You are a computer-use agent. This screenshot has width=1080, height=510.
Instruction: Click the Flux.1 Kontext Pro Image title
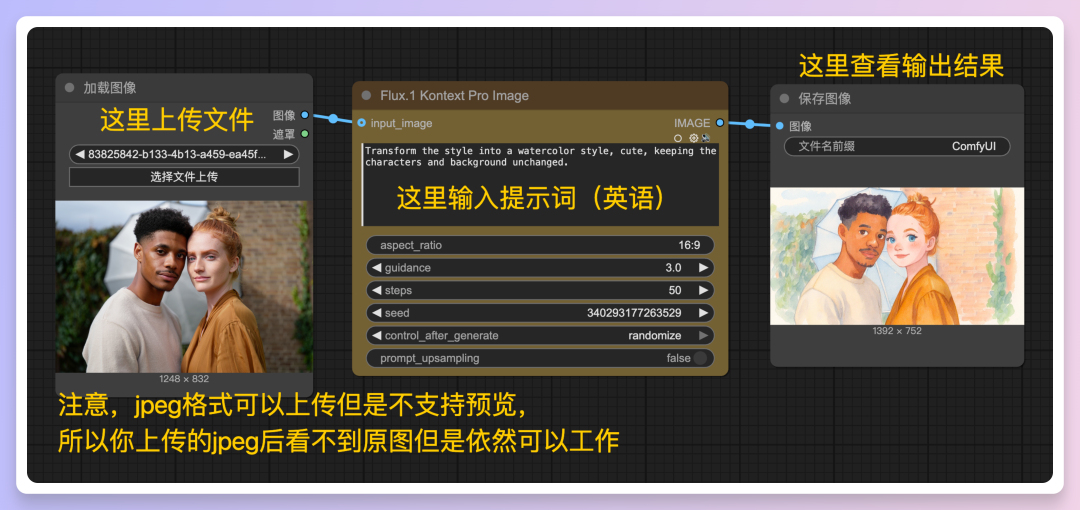point(455,96)
